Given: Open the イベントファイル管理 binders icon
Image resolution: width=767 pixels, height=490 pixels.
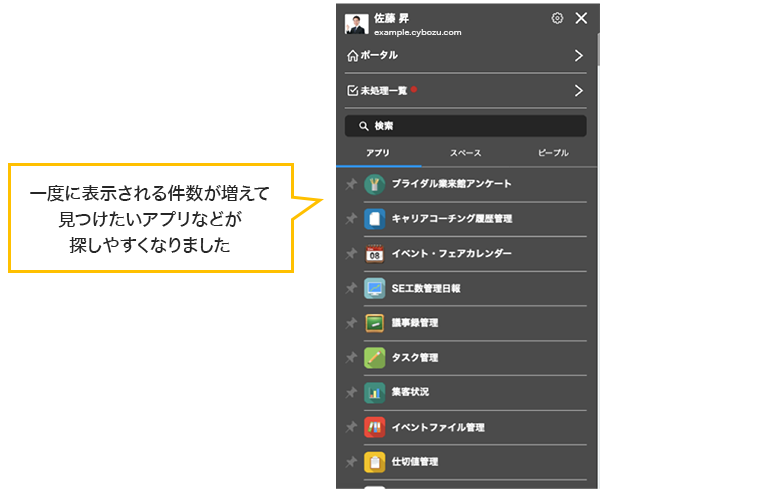Looking at the screenshot, I should (x=375, y=427).
